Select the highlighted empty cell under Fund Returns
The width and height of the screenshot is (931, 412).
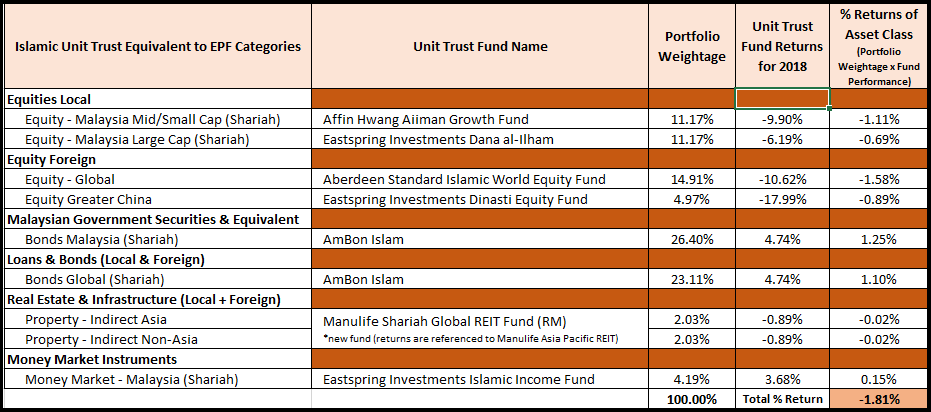click(x=783, y=99)
